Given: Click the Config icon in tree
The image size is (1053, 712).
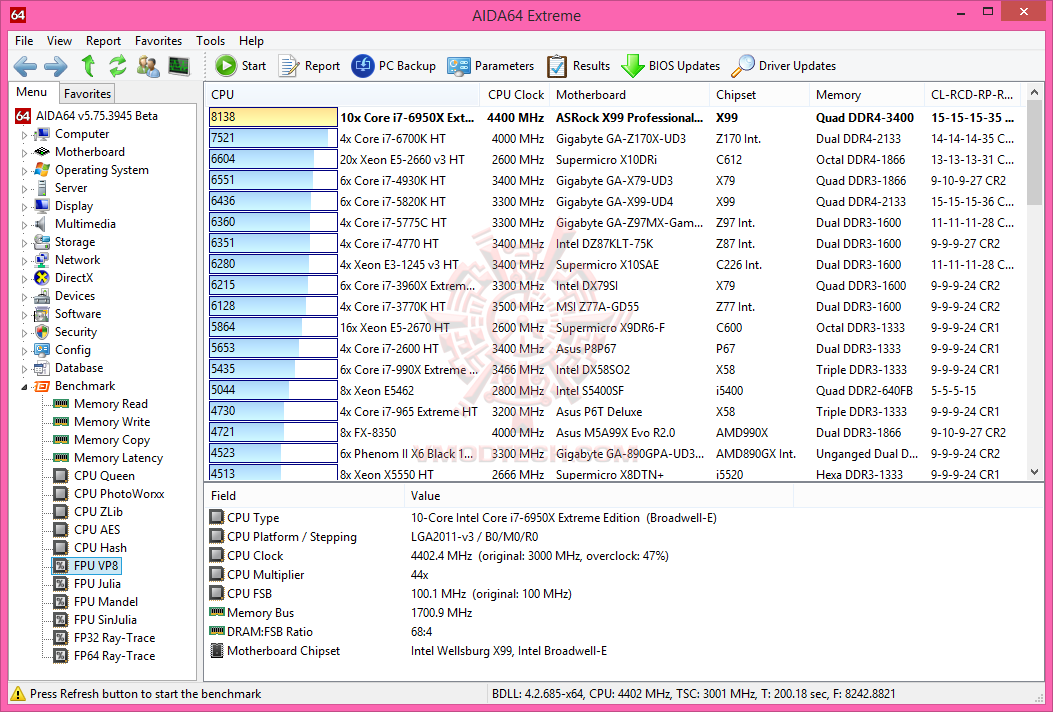Looking at the screenshot, I should click(42, 350).
